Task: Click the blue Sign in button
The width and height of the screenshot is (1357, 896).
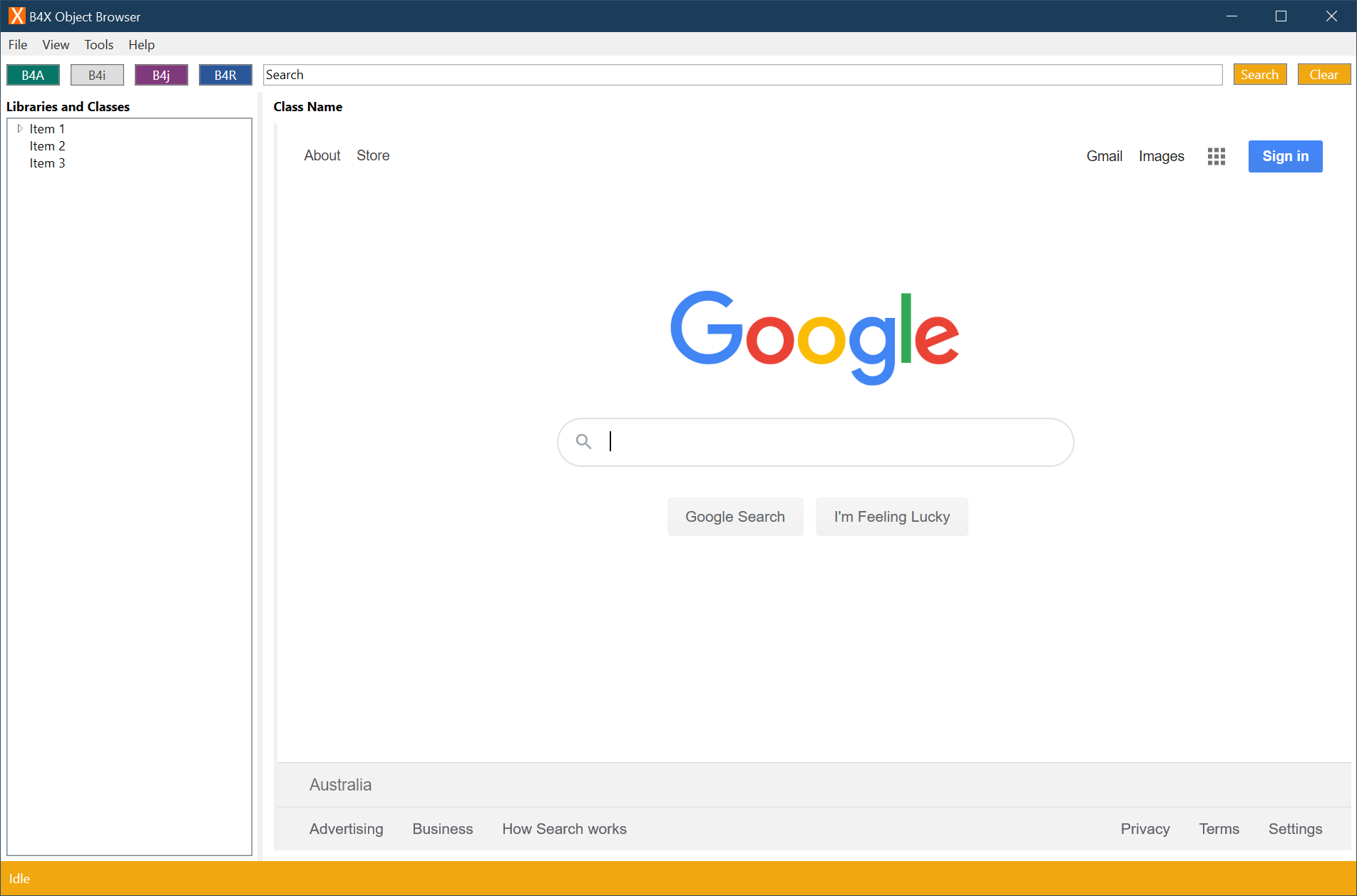Action: click(x=1286, y=156)
